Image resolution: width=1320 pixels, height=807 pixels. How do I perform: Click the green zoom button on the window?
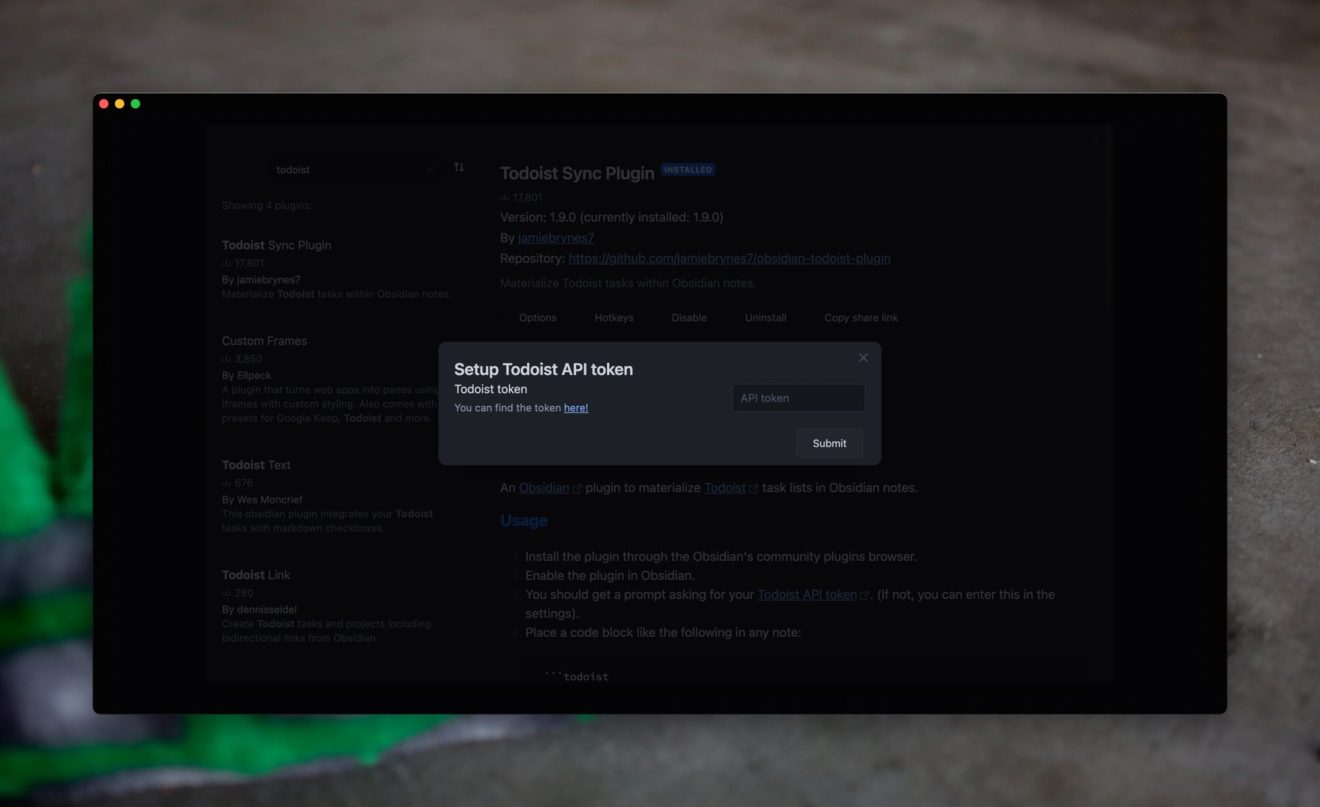[x=135, y=103]
